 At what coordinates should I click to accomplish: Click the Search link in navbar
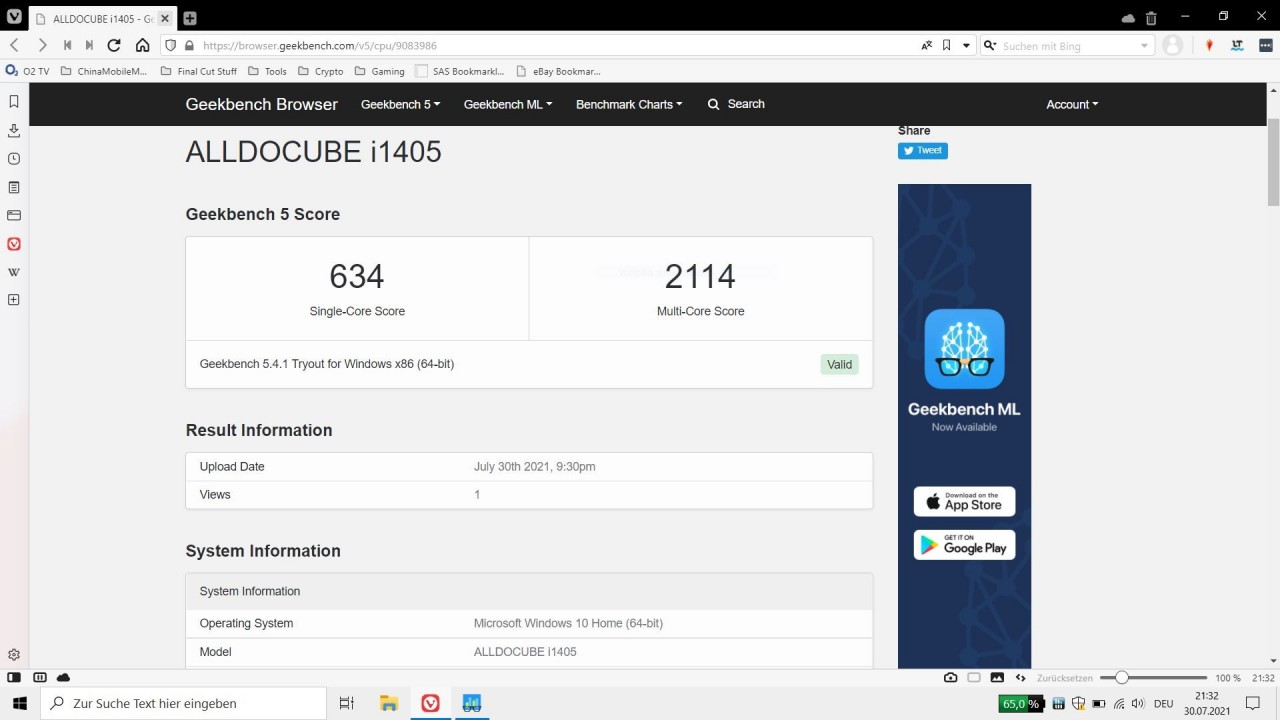(736, 104)
